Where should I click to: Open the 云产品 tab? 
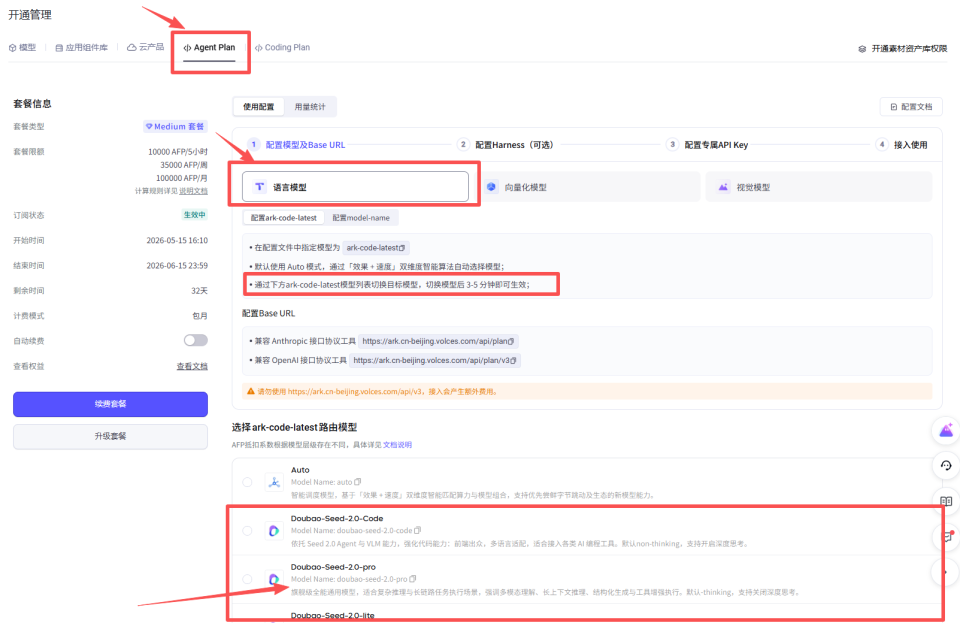click(145, 47)
